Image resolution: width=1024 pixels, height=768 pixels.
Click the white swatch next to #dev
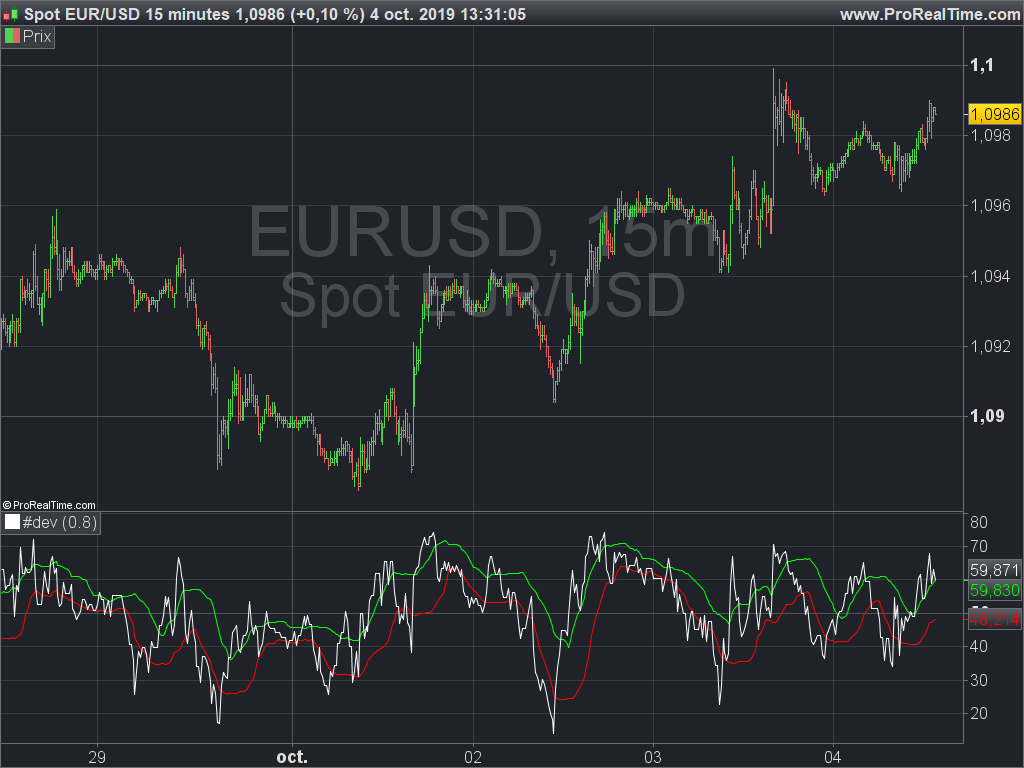click(12, 522)
